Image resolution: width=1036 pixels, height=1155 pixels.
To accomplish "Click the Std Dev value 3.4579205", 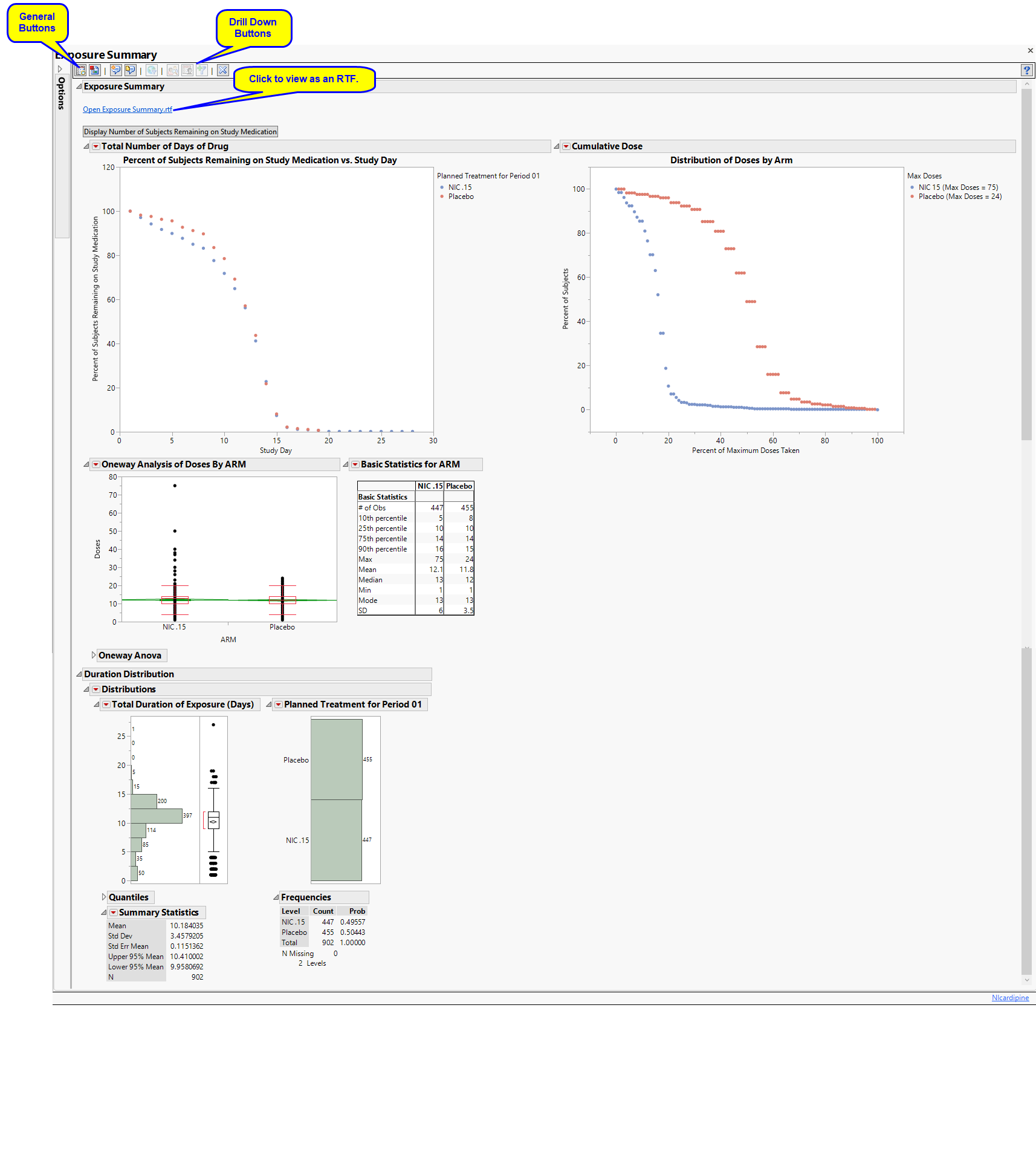I will pyautogui.click(x=187, y=936).
